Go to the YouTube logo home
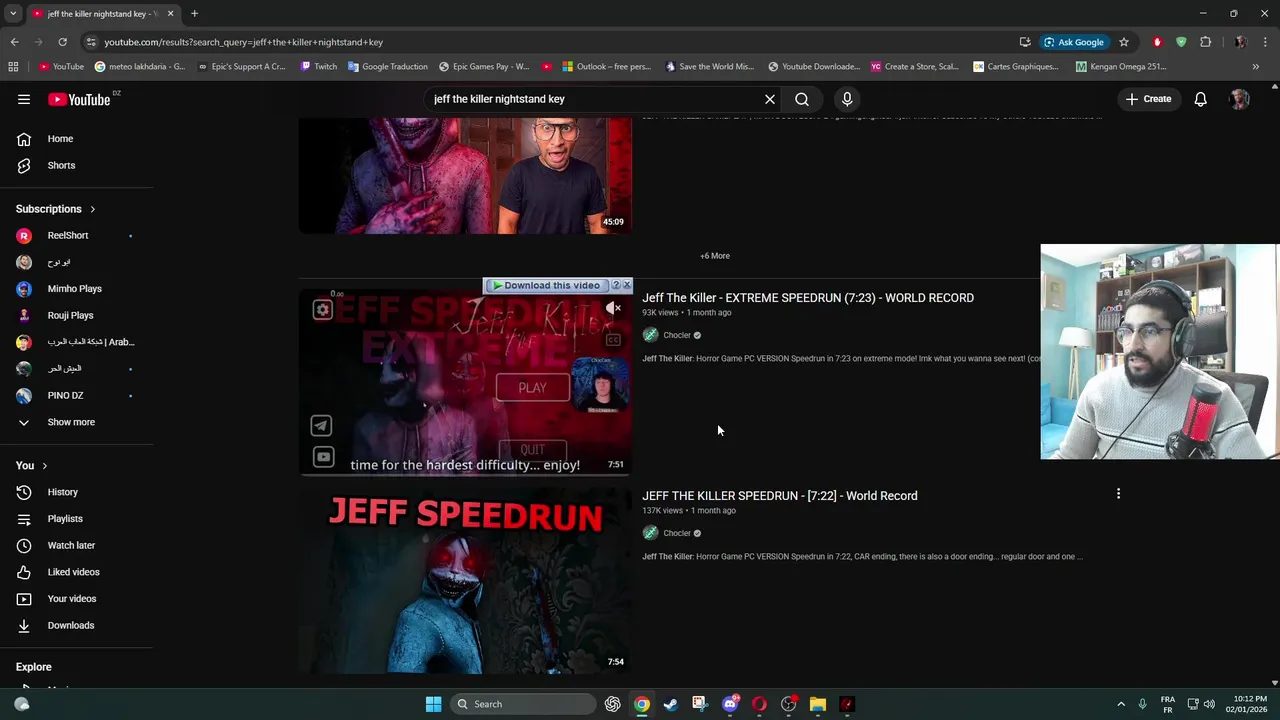Image resolution: width=1280 pixels, height=720 pixels. coord(79,99)
